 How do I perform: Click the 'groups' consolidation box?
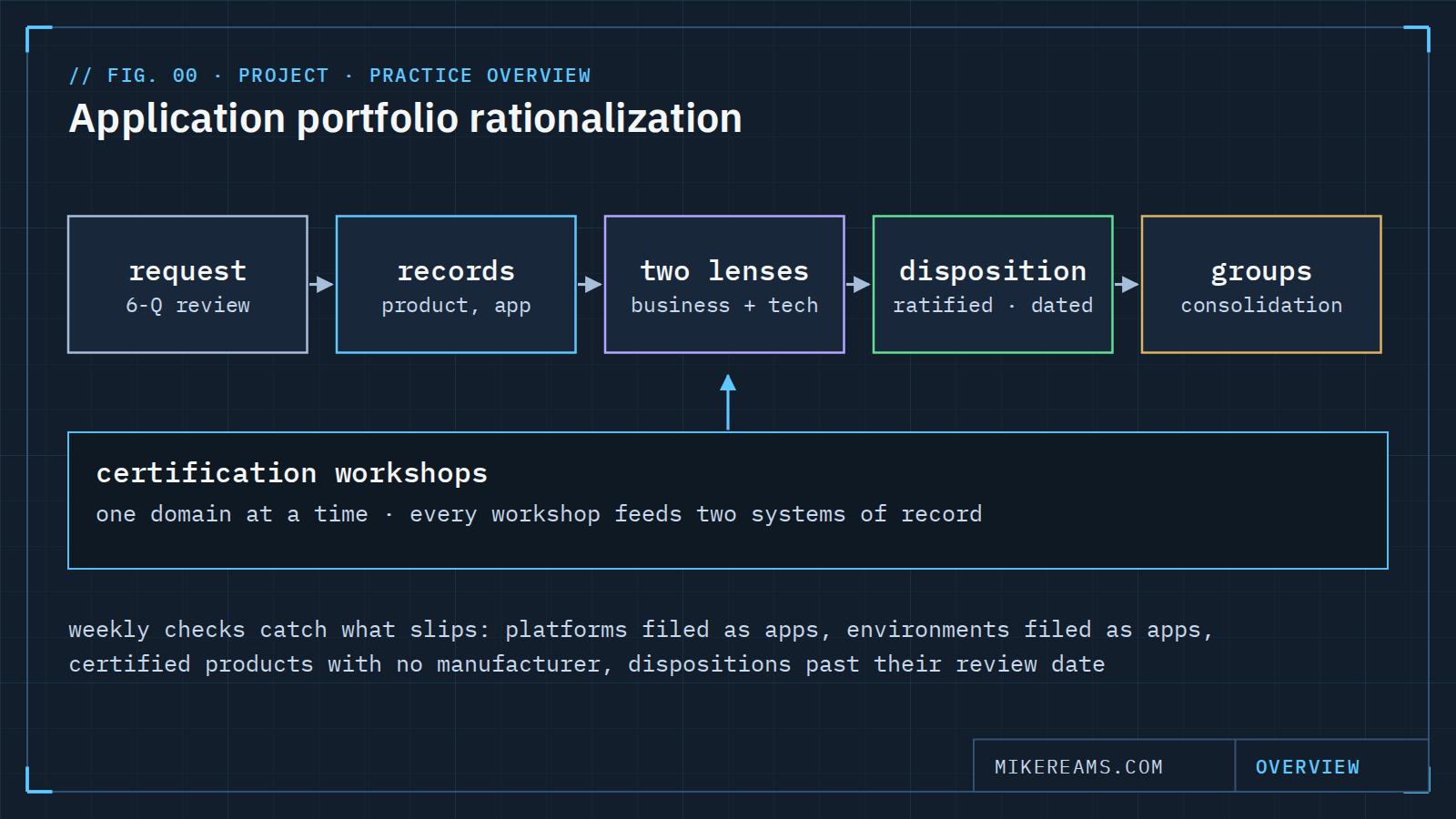point(1261,284)
